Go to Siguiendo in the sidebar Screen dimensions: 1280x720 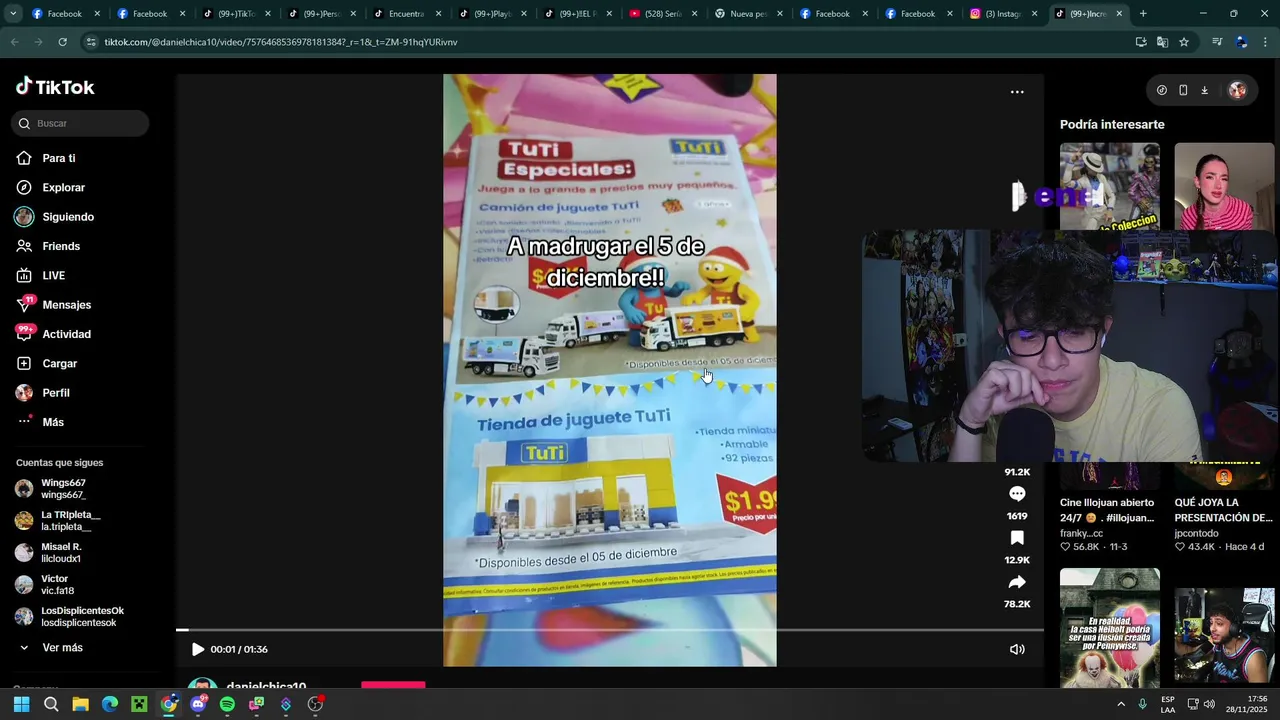(x=55, y=217)
